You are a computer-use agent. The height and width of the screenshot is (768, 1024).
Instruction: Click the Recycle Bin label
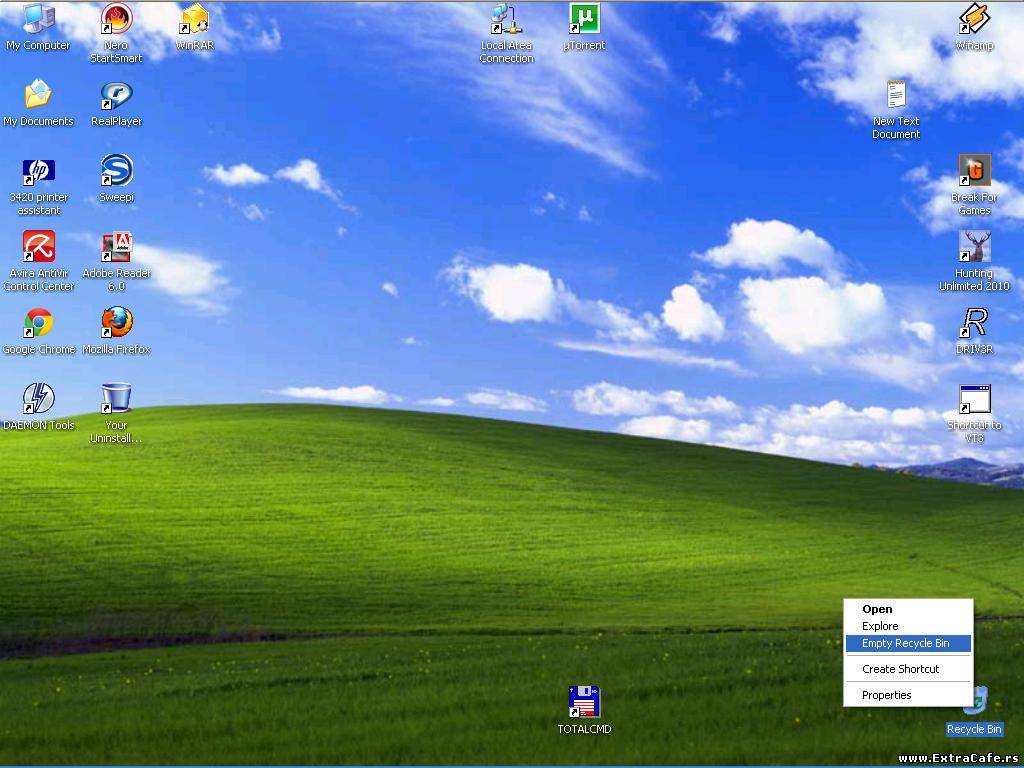[x=974, y=729]
